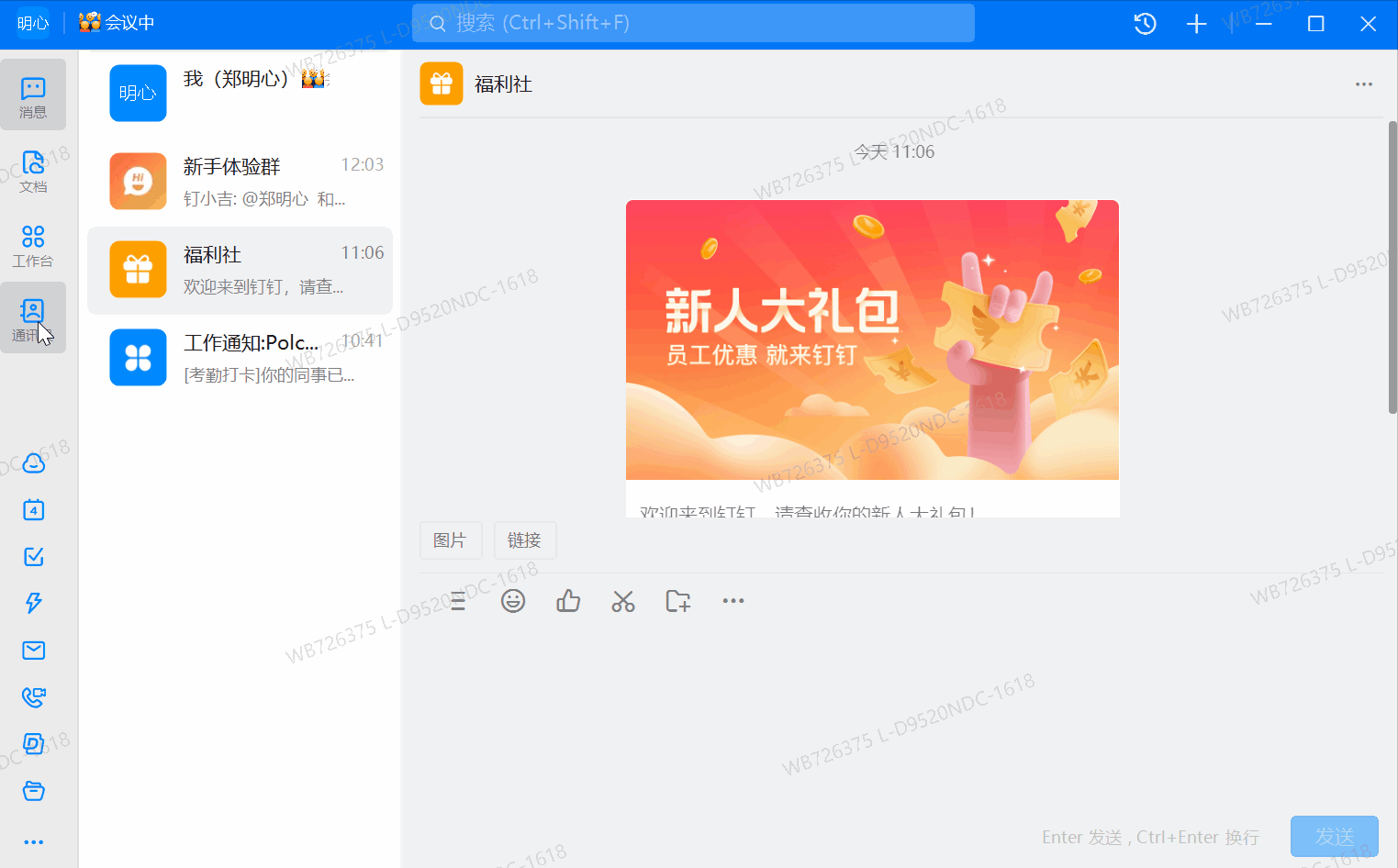
Task: Click the message input area
Action: pyautogui.click(x=900, y=716)
